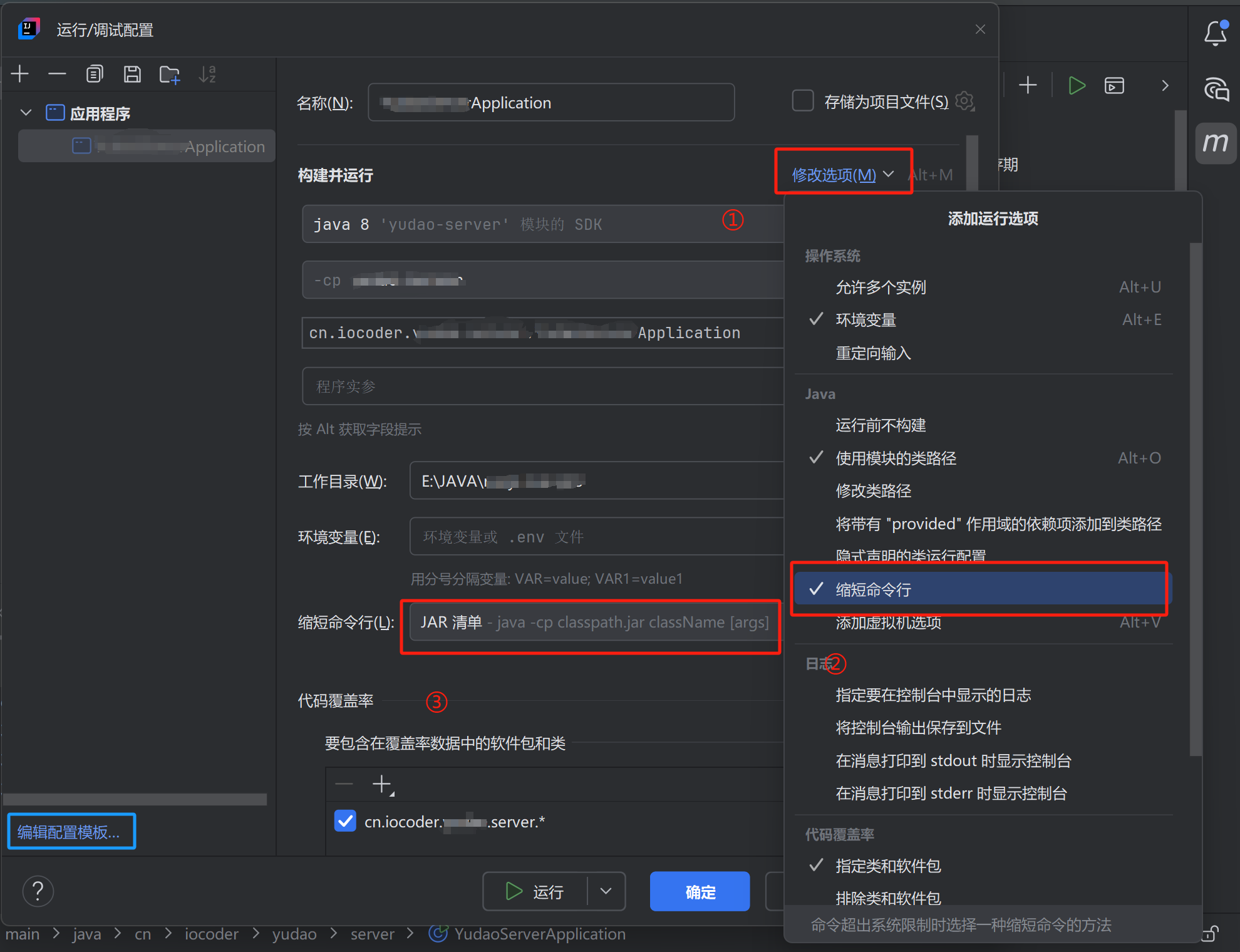Check the 存储为项目文件 checkbox
The height and width of the screenshot is (952, 1240).
803,101
